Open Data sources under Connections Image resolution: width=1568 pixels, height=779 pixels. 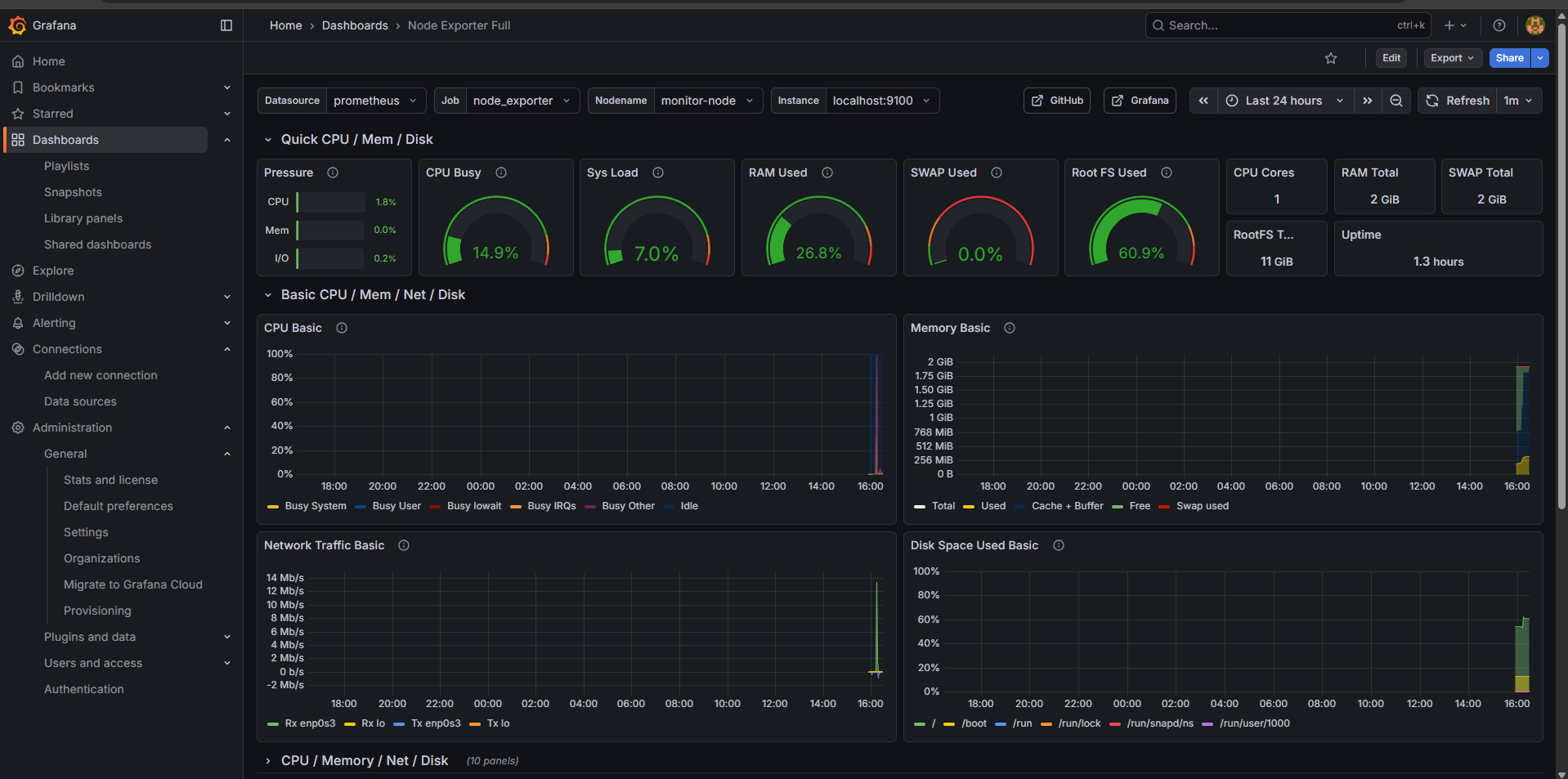pyautogui.click(x=80, y=401)
